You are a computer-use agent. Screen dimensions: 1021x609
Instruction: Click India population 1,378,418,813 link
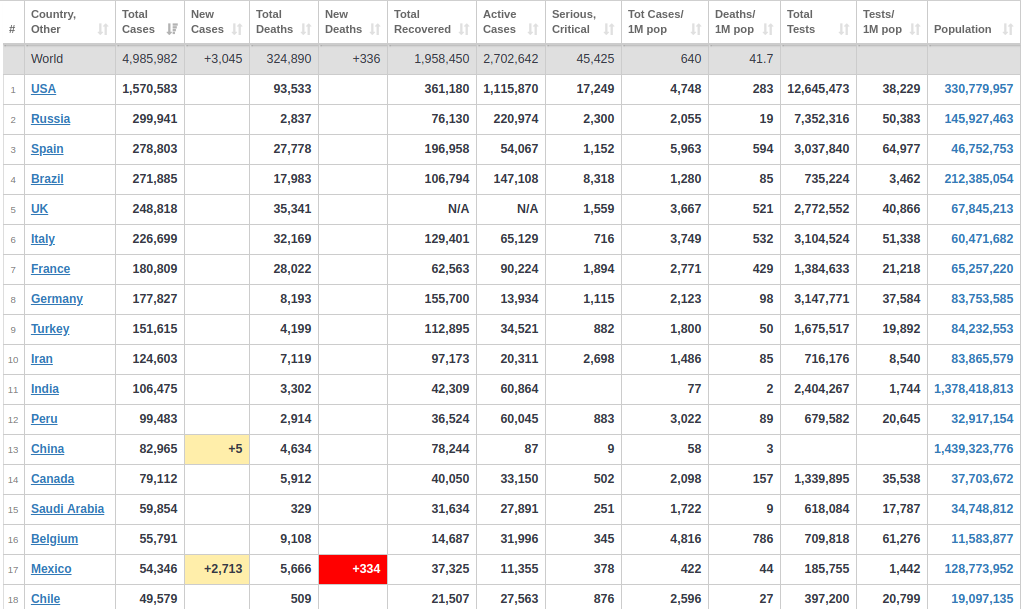click(973, 389)
